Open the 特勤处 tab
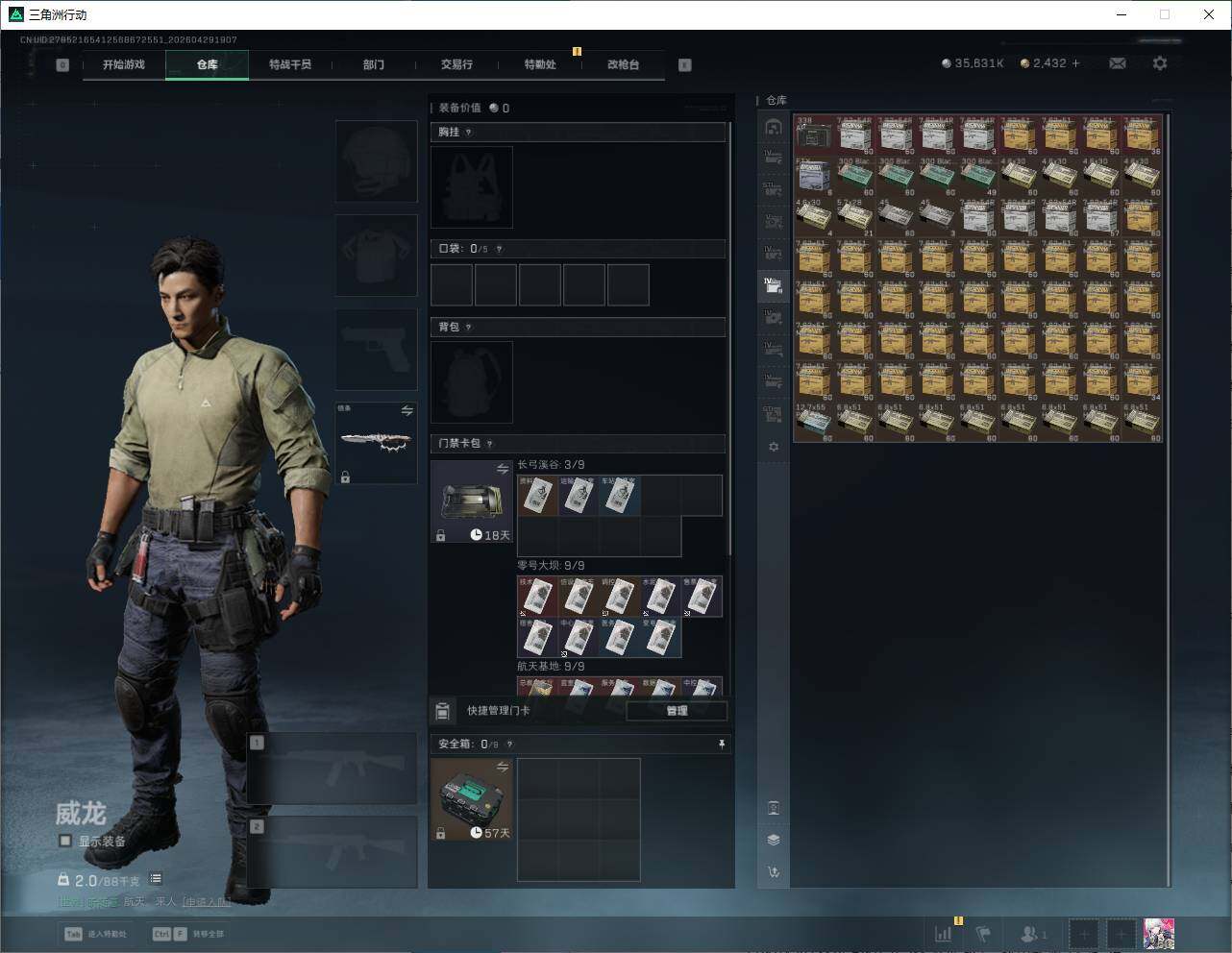Screen dimensions: 1232x953 tap(540, 64)
